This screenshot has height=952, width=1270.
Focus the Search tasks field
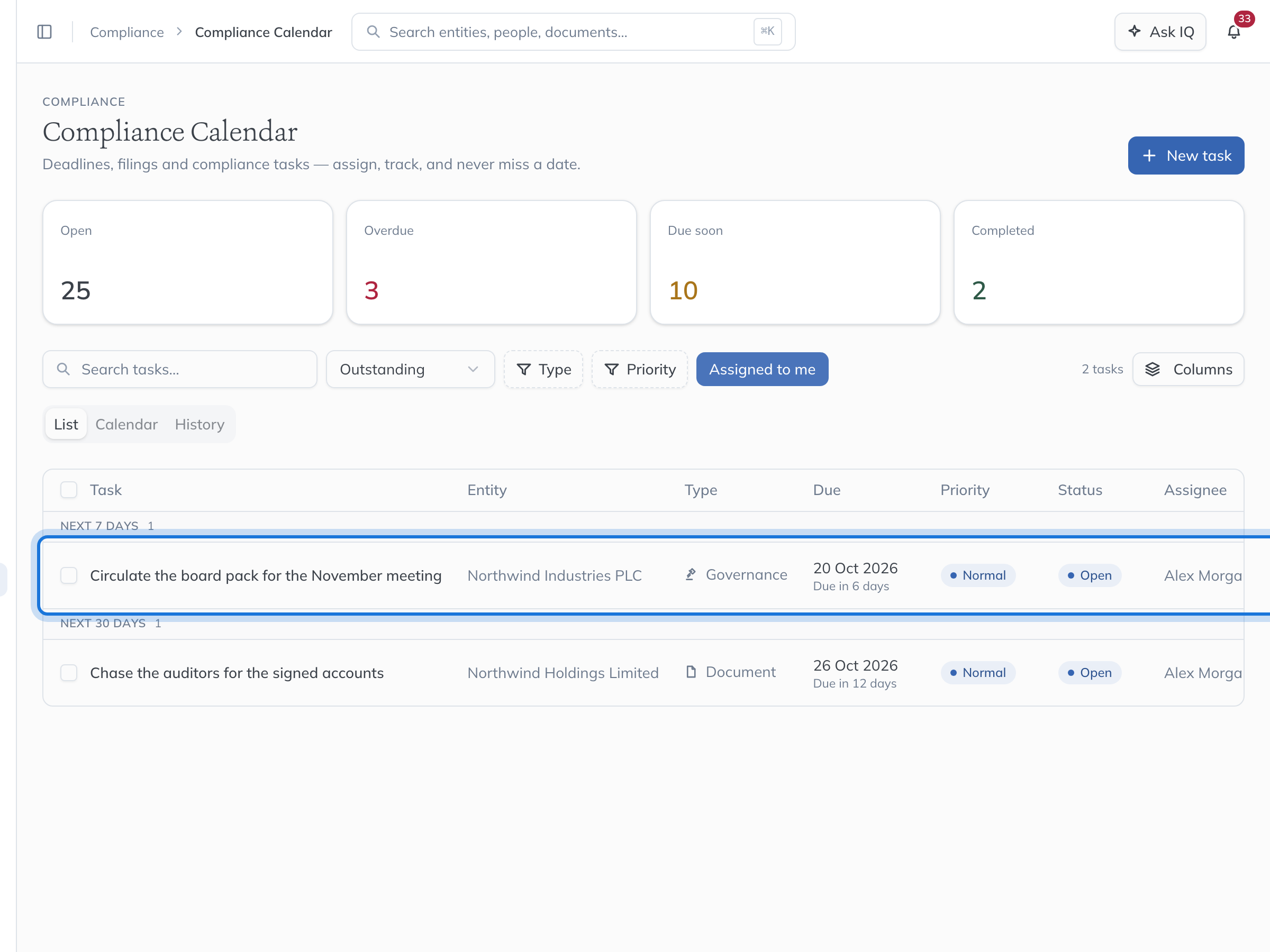click(x=180, y=369)
